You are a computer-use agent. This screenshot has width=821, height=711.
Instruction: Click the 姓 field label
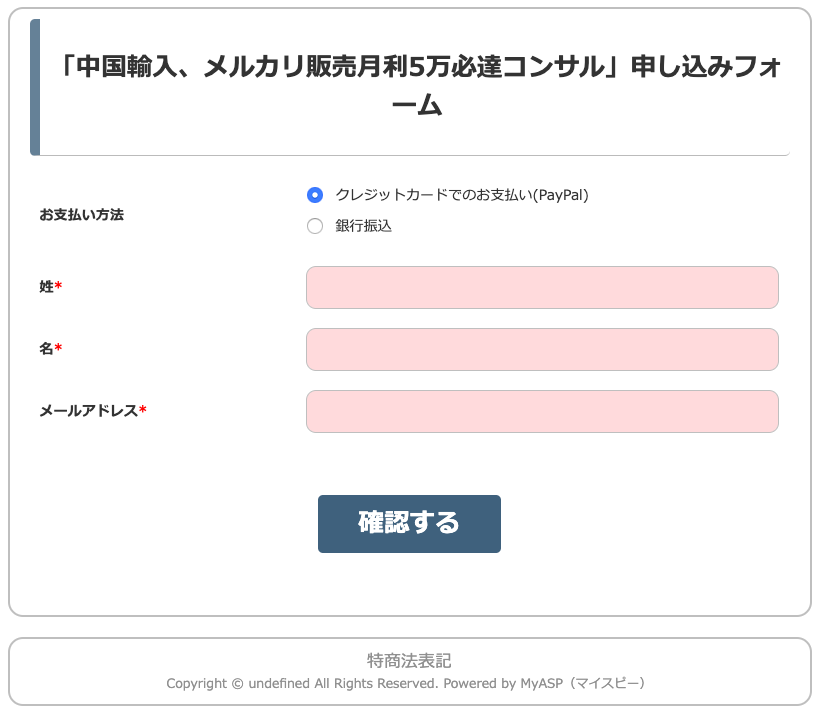pyautogui.click(x=46, y=287)
